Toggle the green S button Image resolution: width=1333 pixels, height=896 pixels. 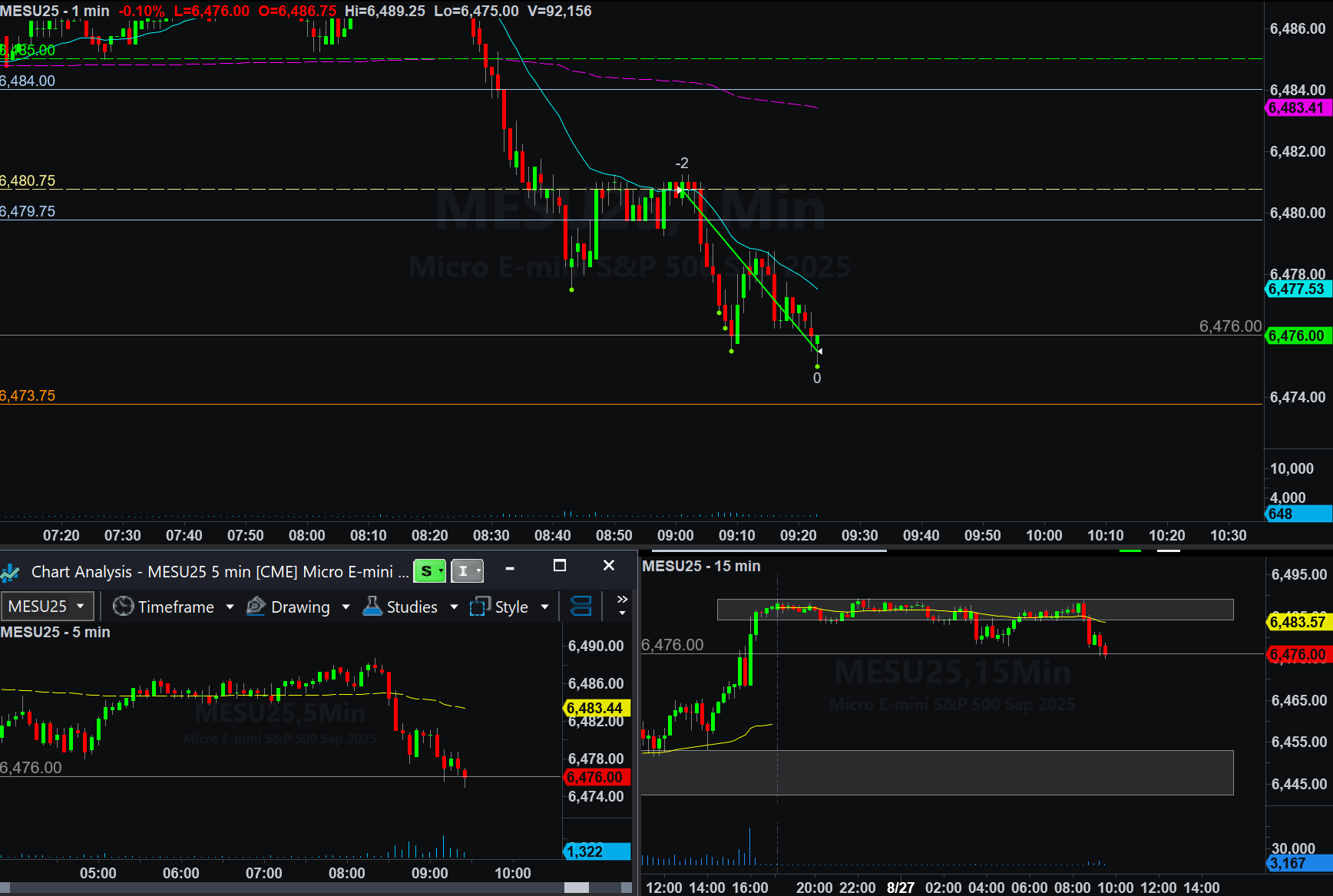click(x=428, y=571)
